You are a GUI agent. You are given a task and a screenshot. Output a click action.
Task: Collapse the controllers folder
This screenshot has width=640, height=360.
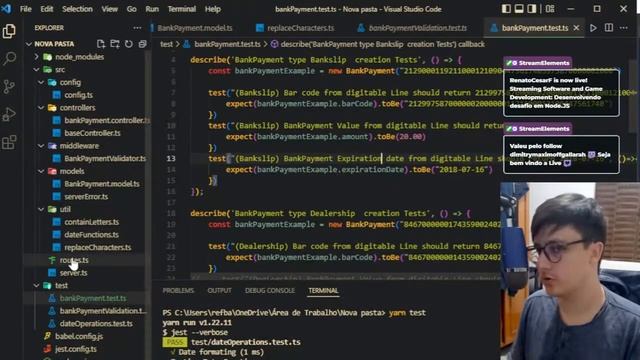[x=41, y=107]
